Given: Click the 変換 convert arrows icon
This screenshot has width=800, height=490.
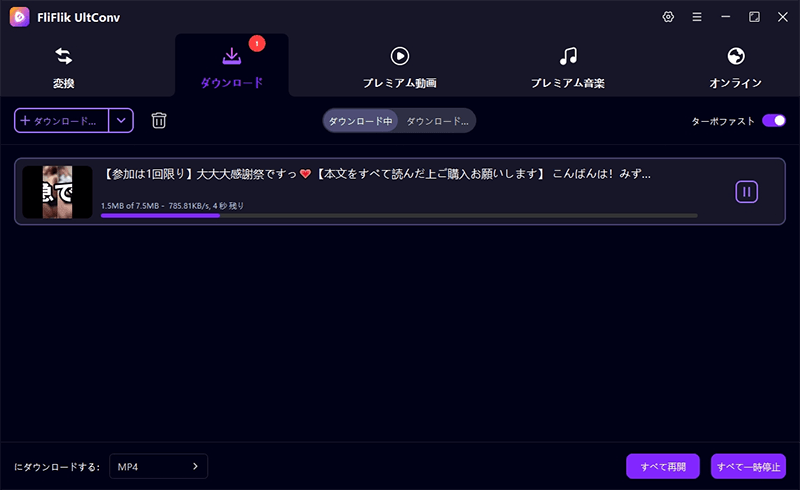Looking at the screenshot, I should (63, 56).
